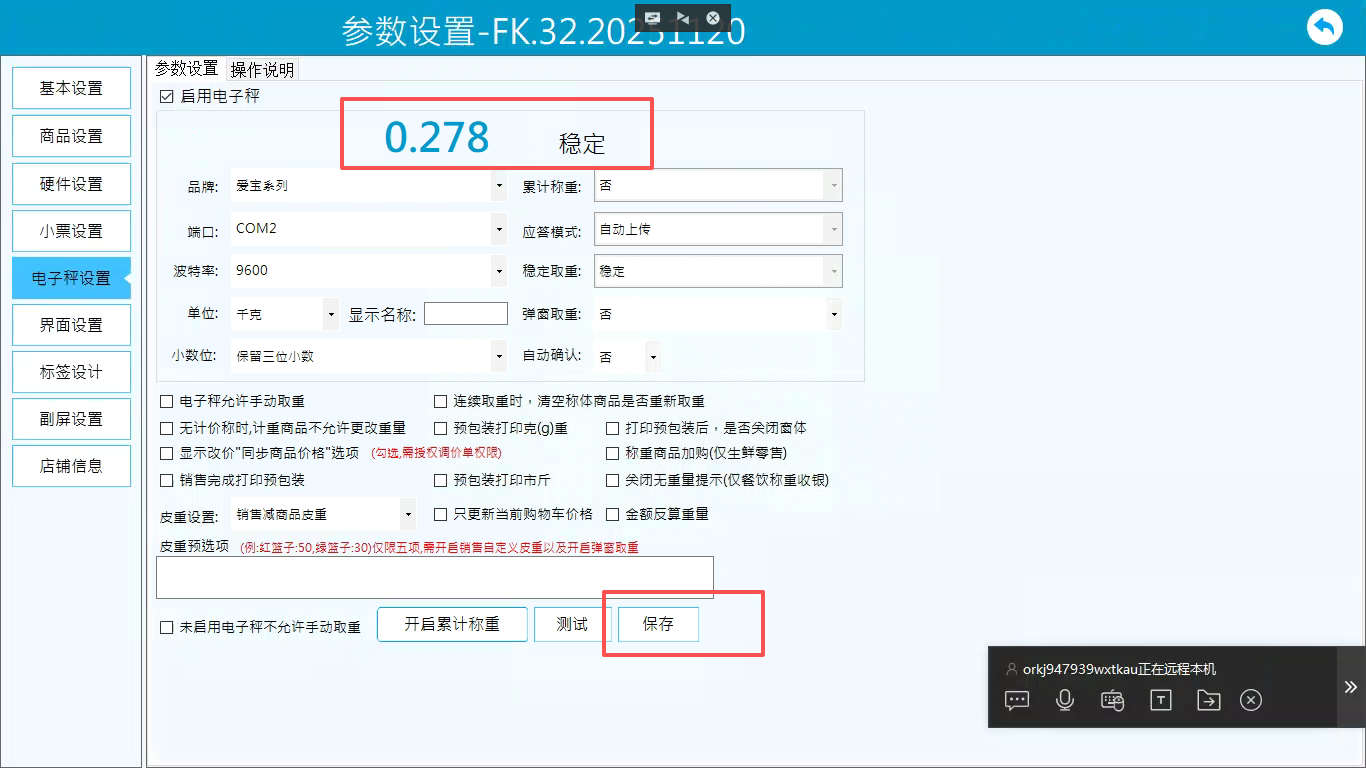Open the 小数位 decimal places dropdown

pos(368,356)
